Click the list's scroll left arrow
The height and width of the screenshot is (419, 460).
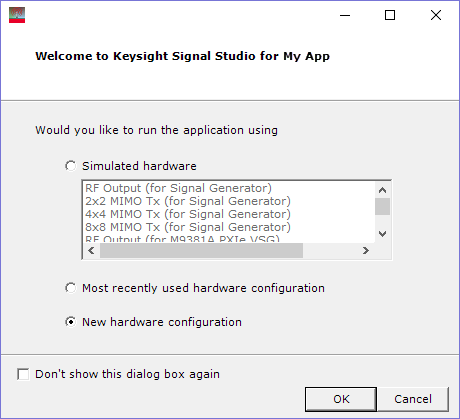point(91,250)
